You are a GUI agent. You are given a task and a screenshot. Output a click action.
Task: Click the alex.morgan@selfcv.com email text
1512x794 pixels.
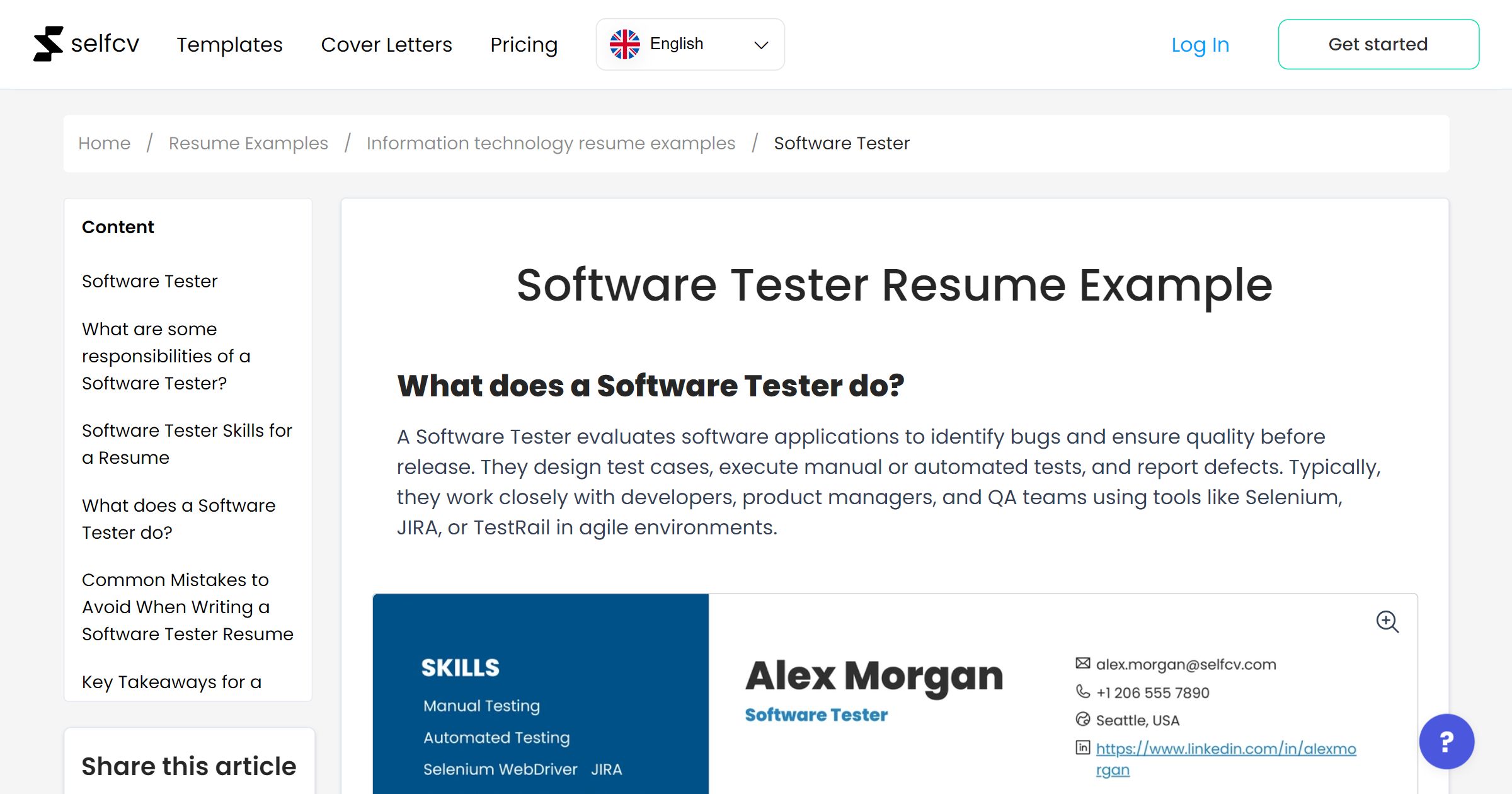1186,664
